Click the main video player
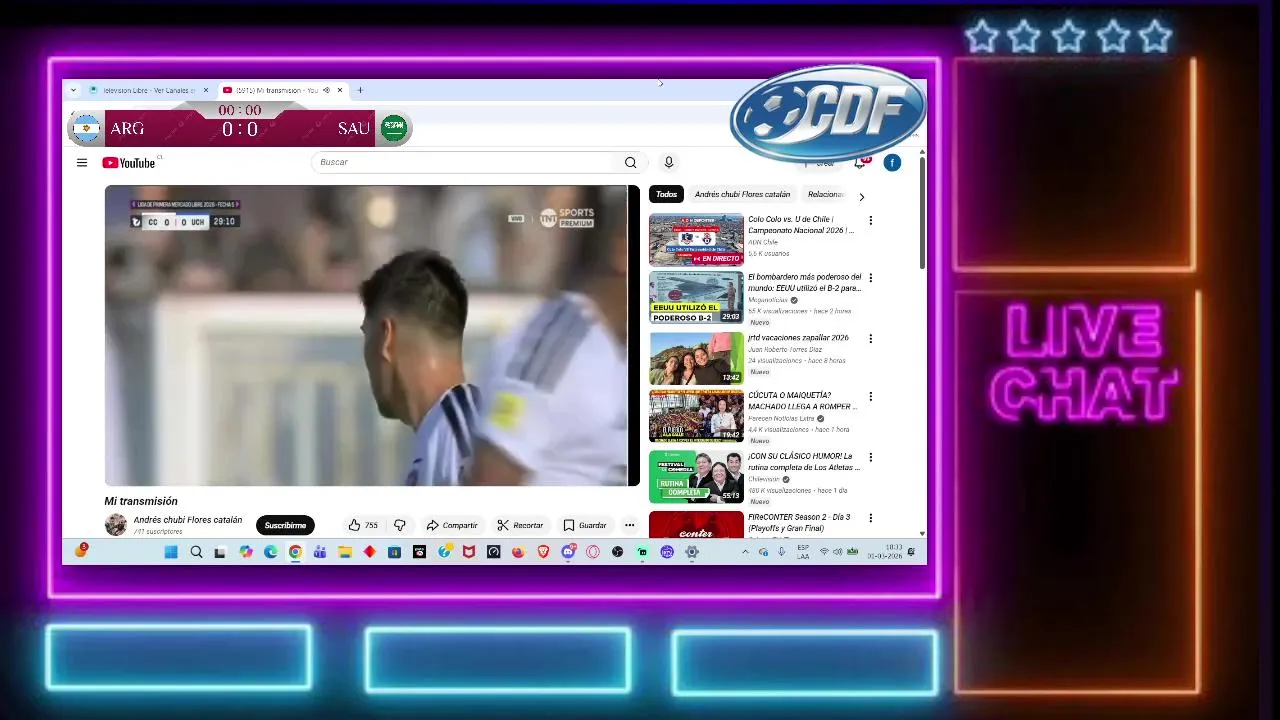The width and height of the screenshot is (1280, 720). coord(372,335)
